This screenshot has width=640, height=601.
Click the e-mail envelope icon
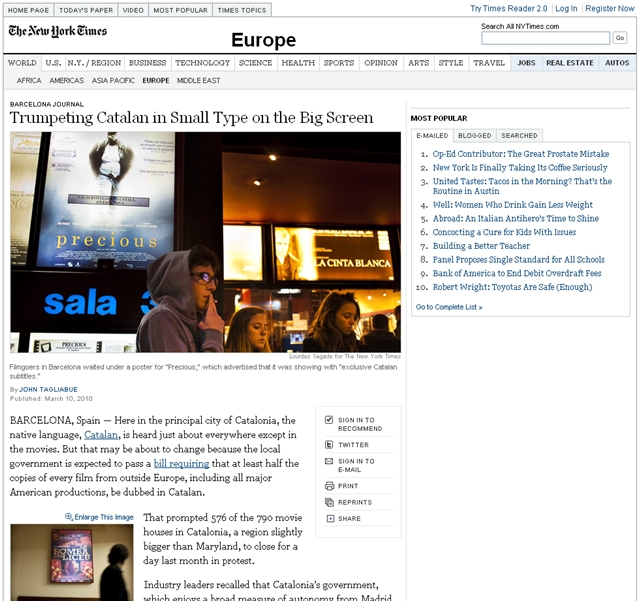329,461
